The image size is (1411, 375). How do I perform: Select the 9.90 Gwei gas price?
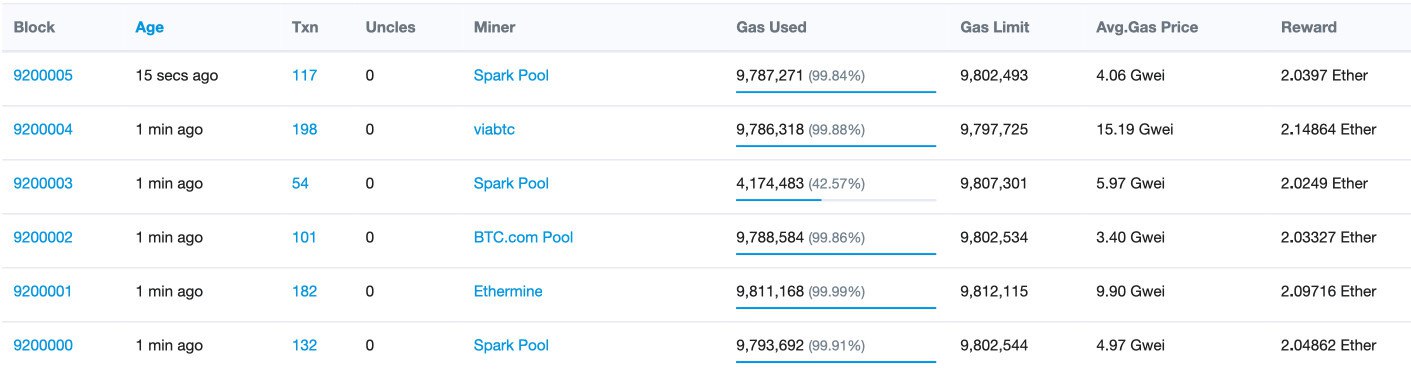(1130, 291)
